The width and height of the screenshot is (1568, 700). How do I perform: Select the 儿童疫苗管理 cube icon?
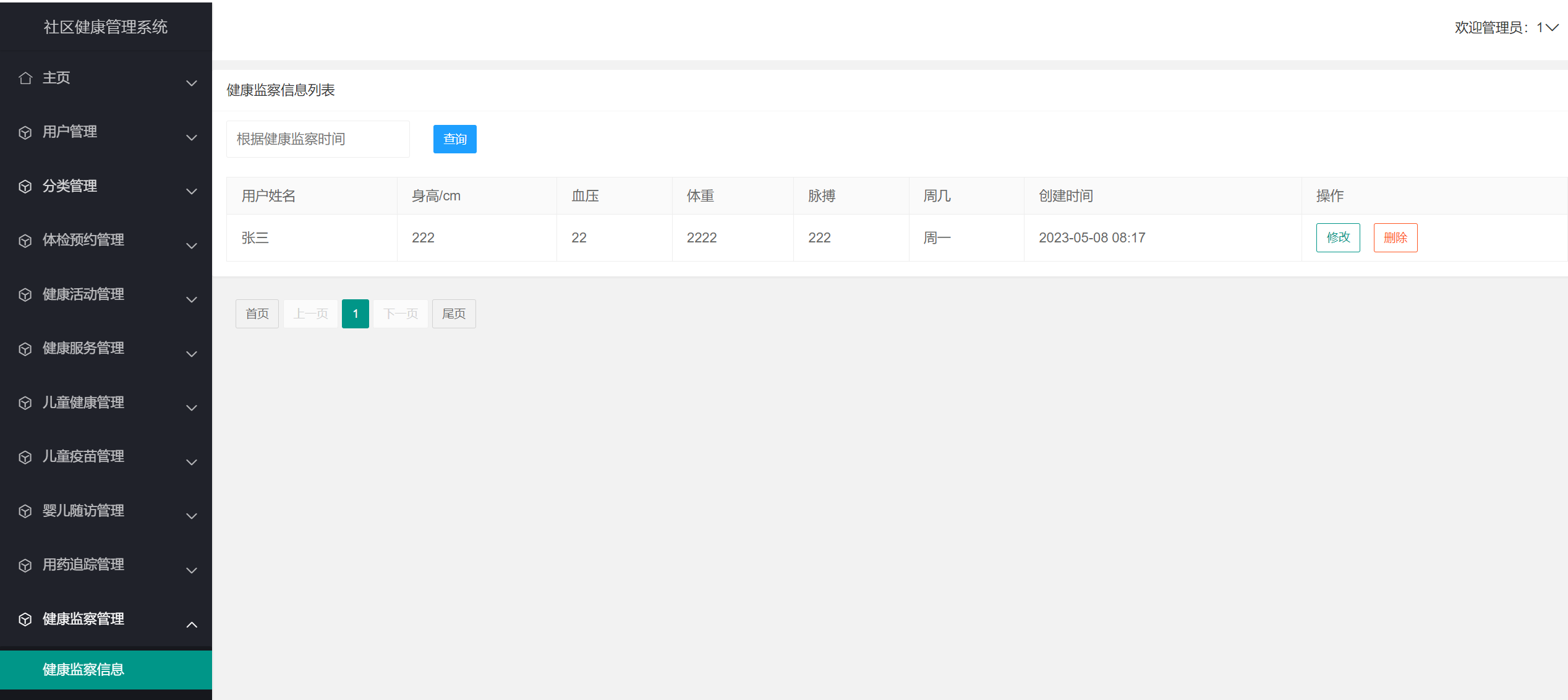(25, 456)
